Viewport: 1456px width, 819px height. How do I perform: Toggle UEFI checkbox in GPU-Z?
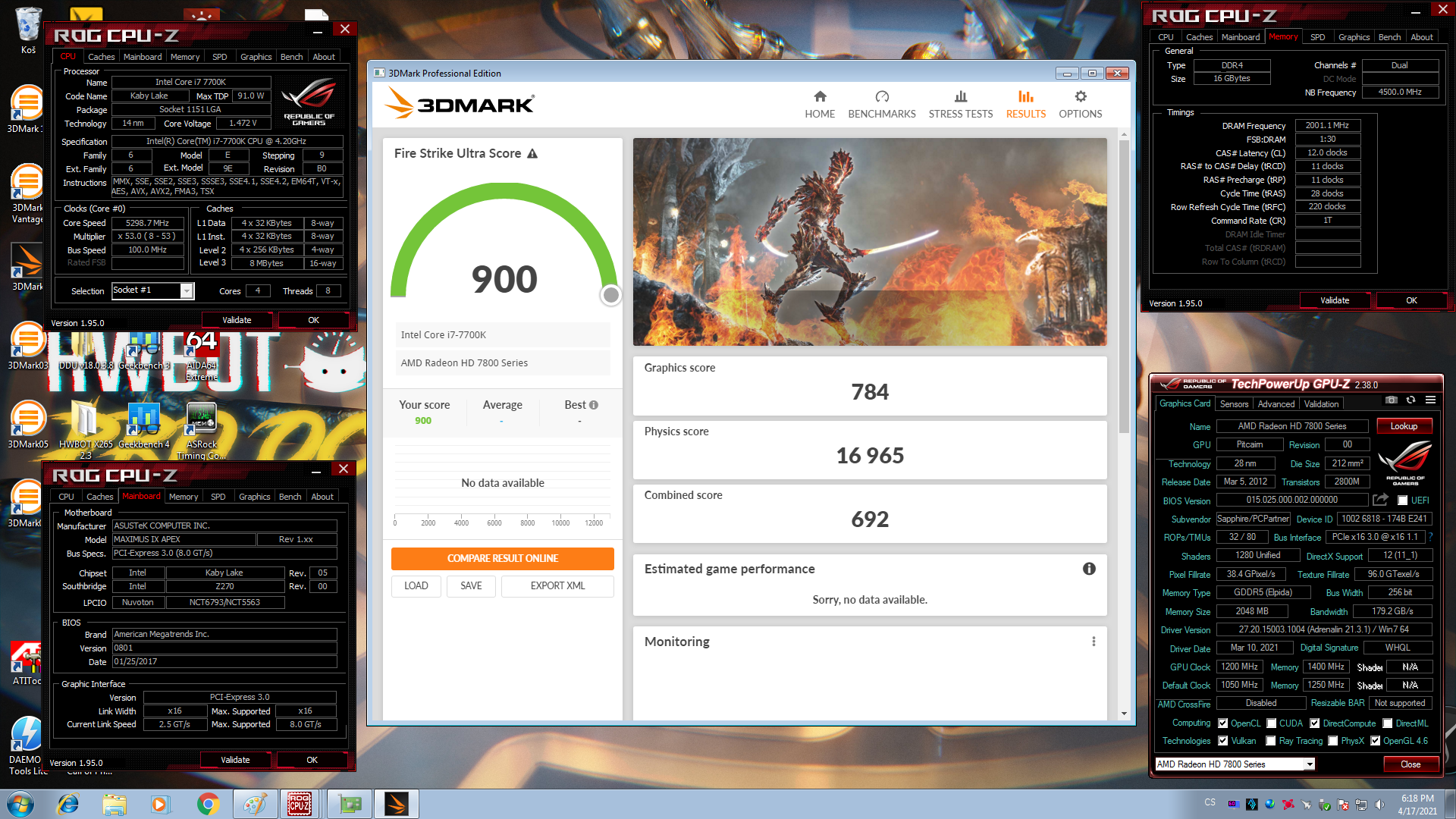click(1402, 500)
